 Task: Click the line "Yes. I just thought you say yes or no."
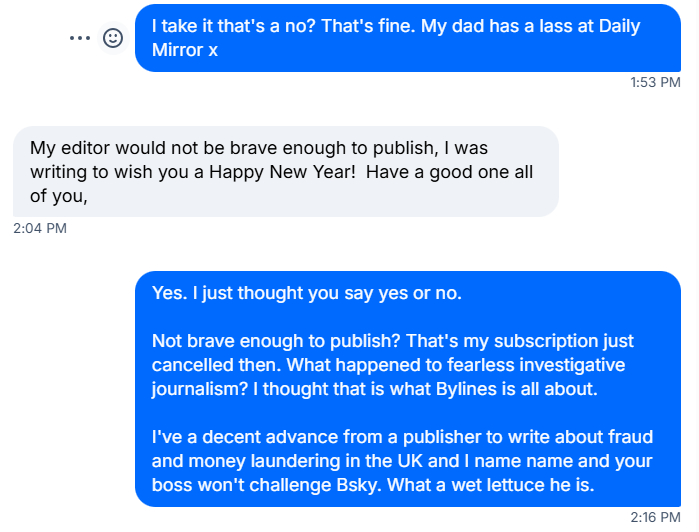point(321,294)
